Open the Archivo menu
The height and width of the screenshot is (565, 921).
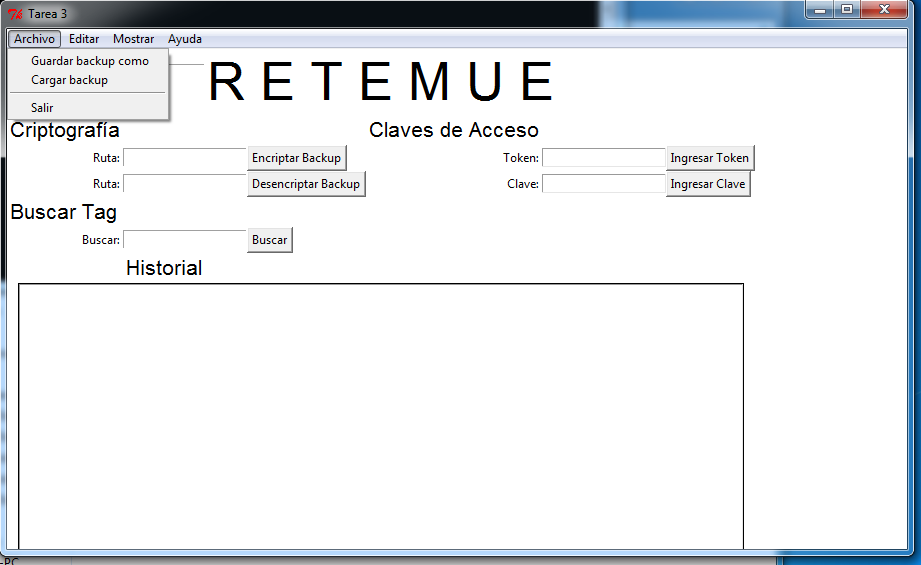35,39
